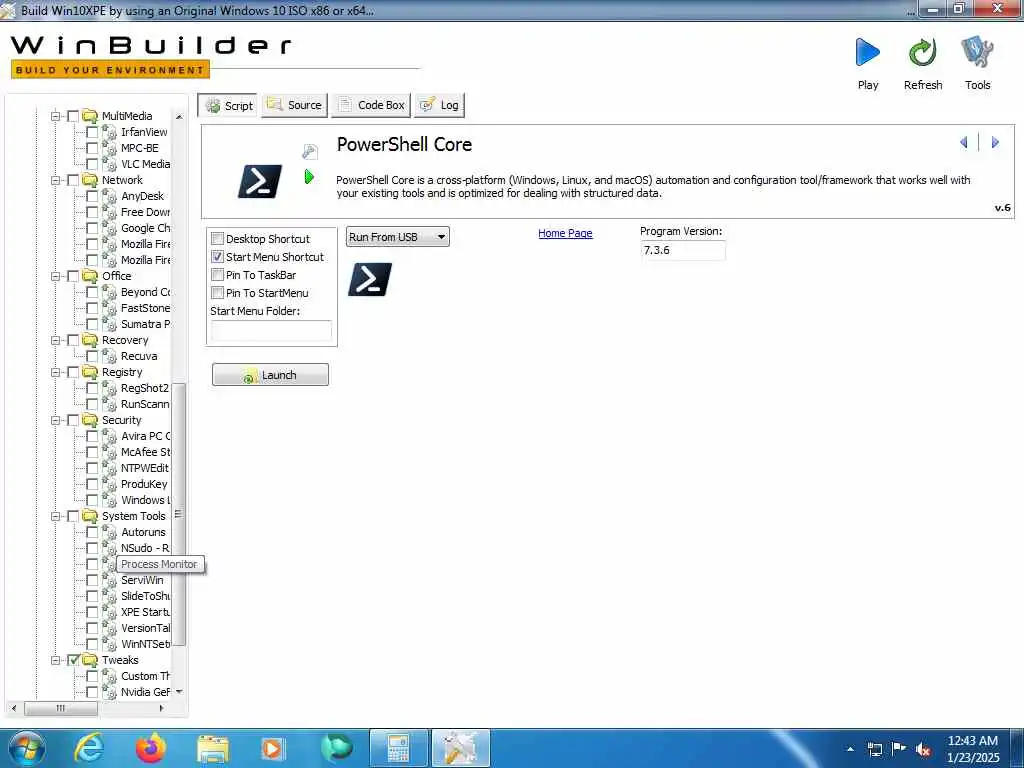Screen dimensions: 1024x768
Task: Click the Refresh icon
Action: coord(922,53)
